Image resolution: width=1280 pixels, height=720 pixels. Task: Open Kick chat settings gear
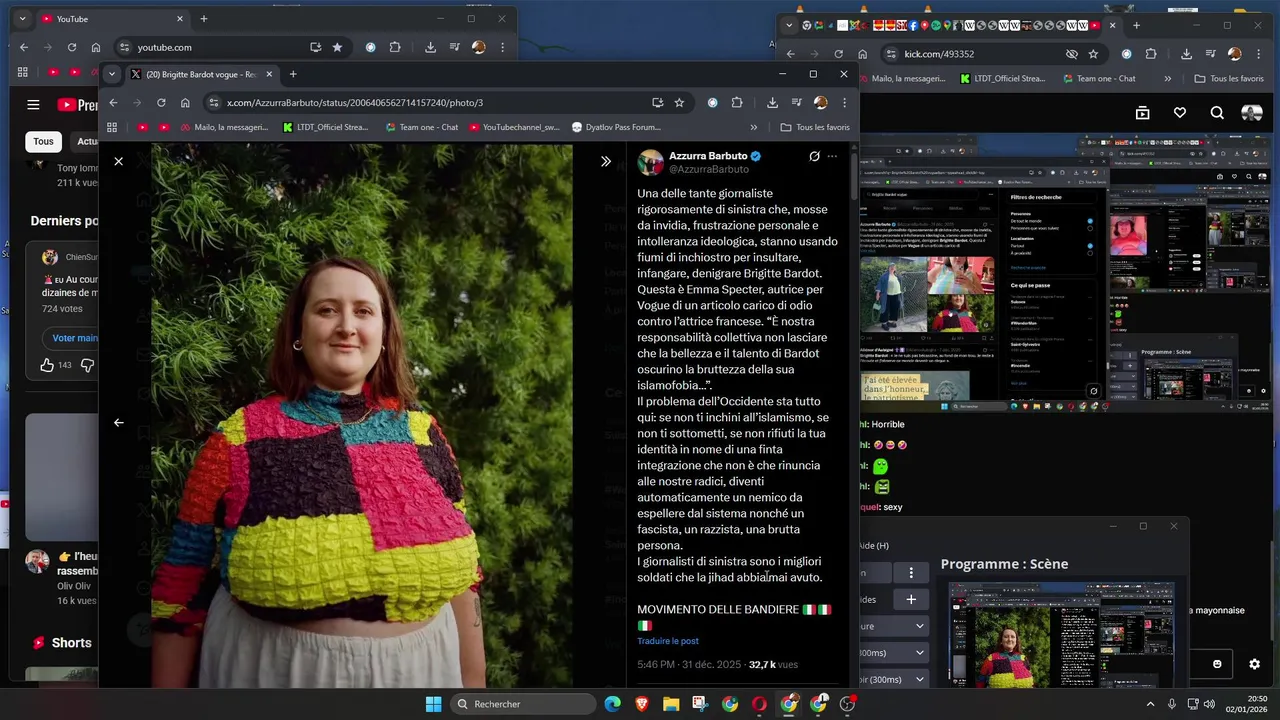point(1254,664)
